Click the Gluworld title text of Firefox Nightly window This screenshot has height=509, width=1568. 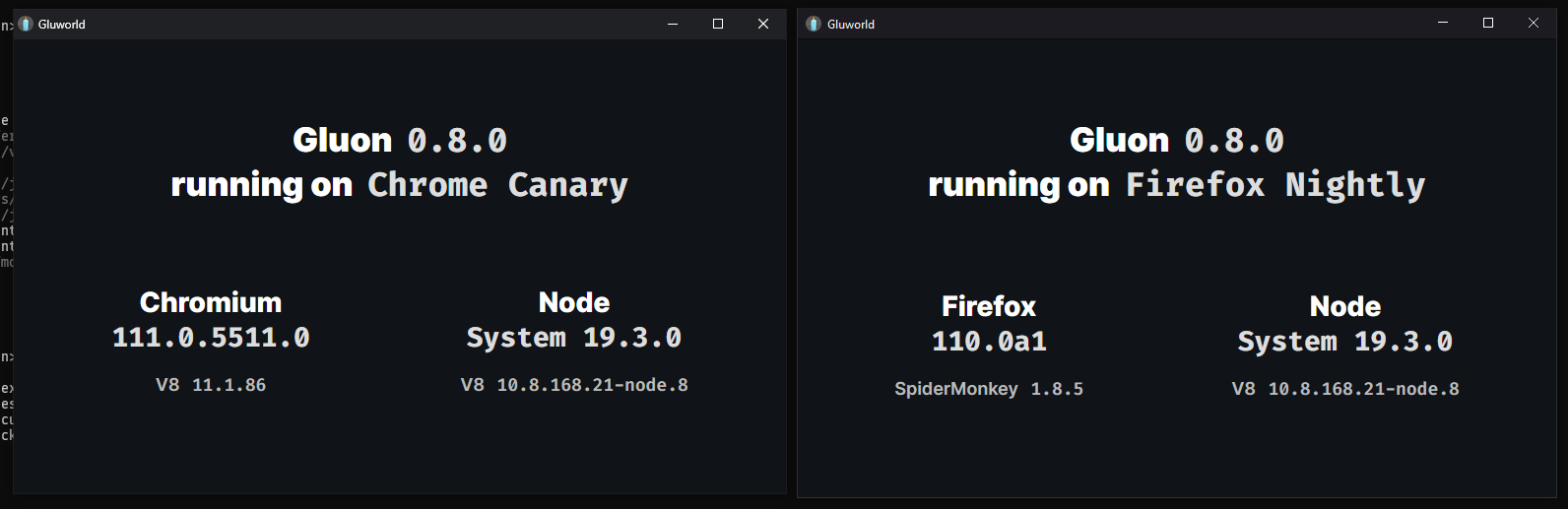coord(851,24)
